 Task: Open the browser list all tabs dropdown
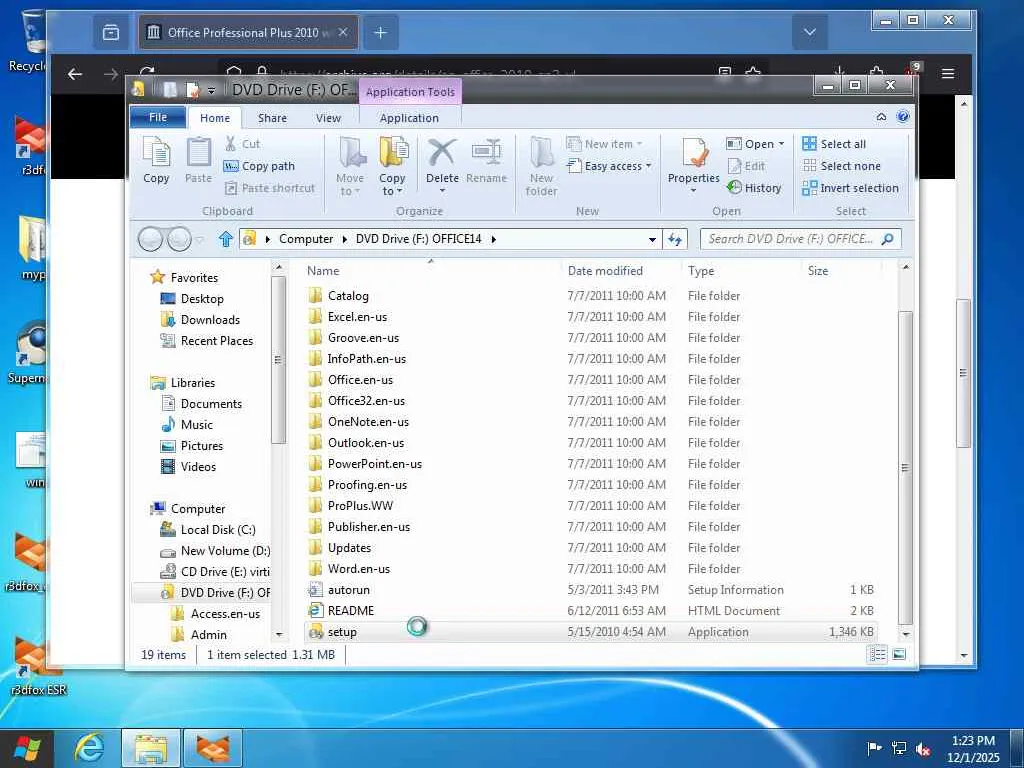click(x=810, y=32)
